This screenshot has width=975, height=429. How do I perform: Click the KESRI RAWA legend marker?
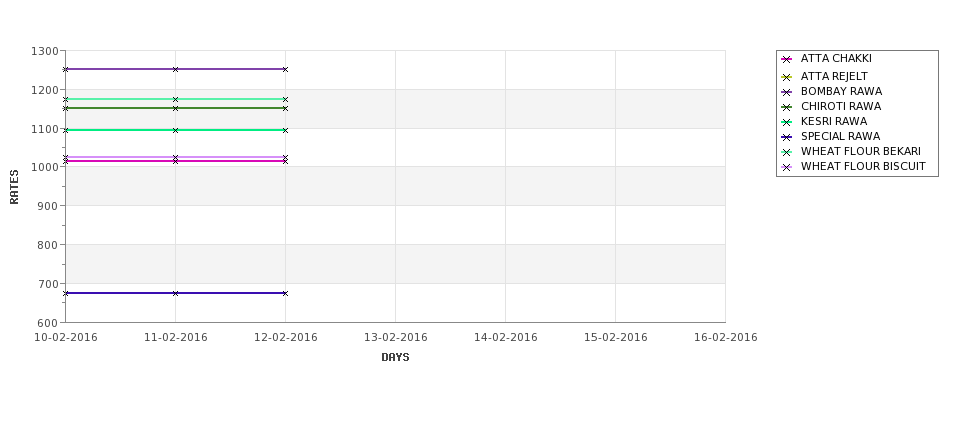[x=787, y=122]
